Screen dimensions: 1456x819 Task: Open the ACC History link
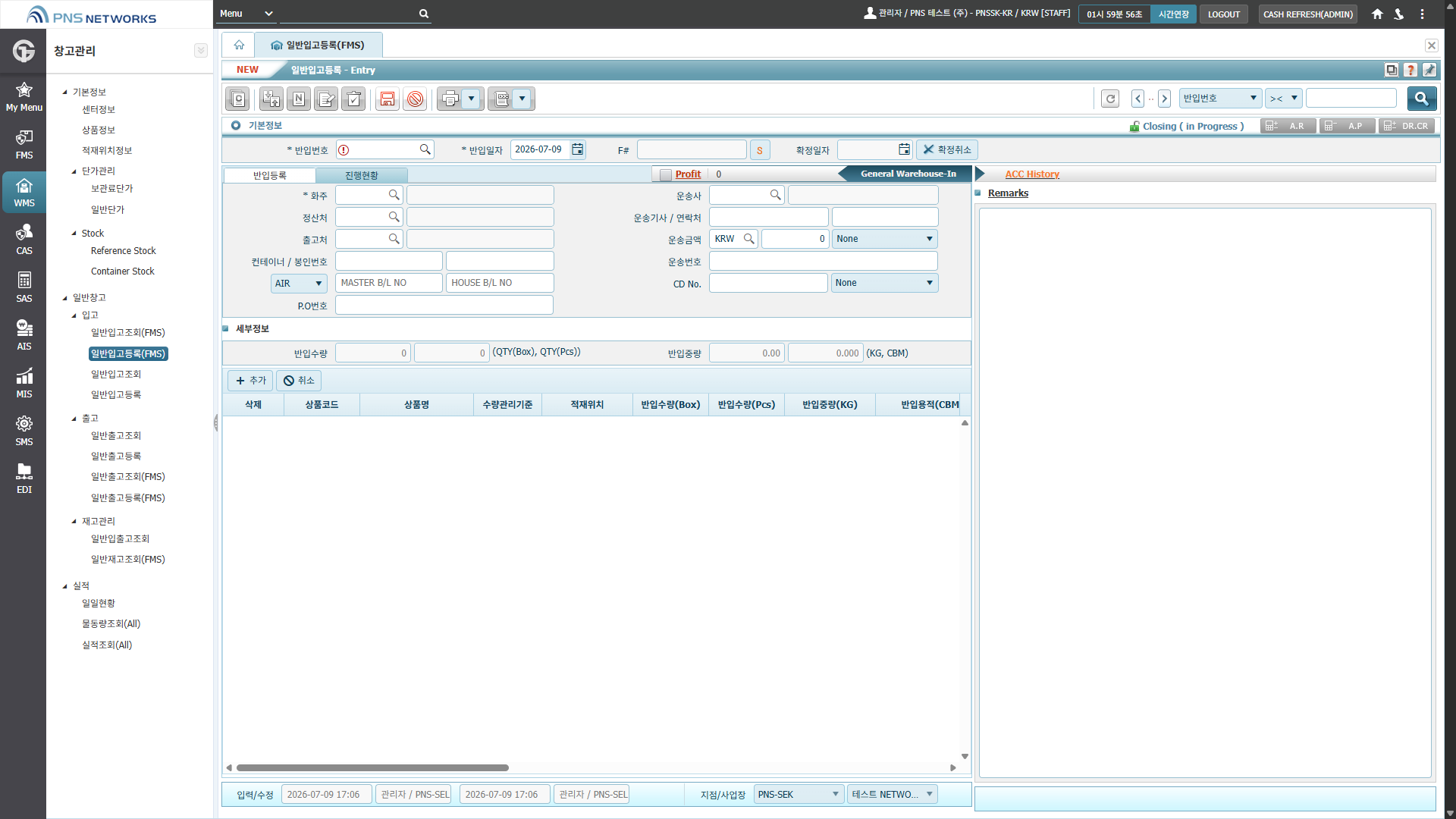[x=1032, y=174]
